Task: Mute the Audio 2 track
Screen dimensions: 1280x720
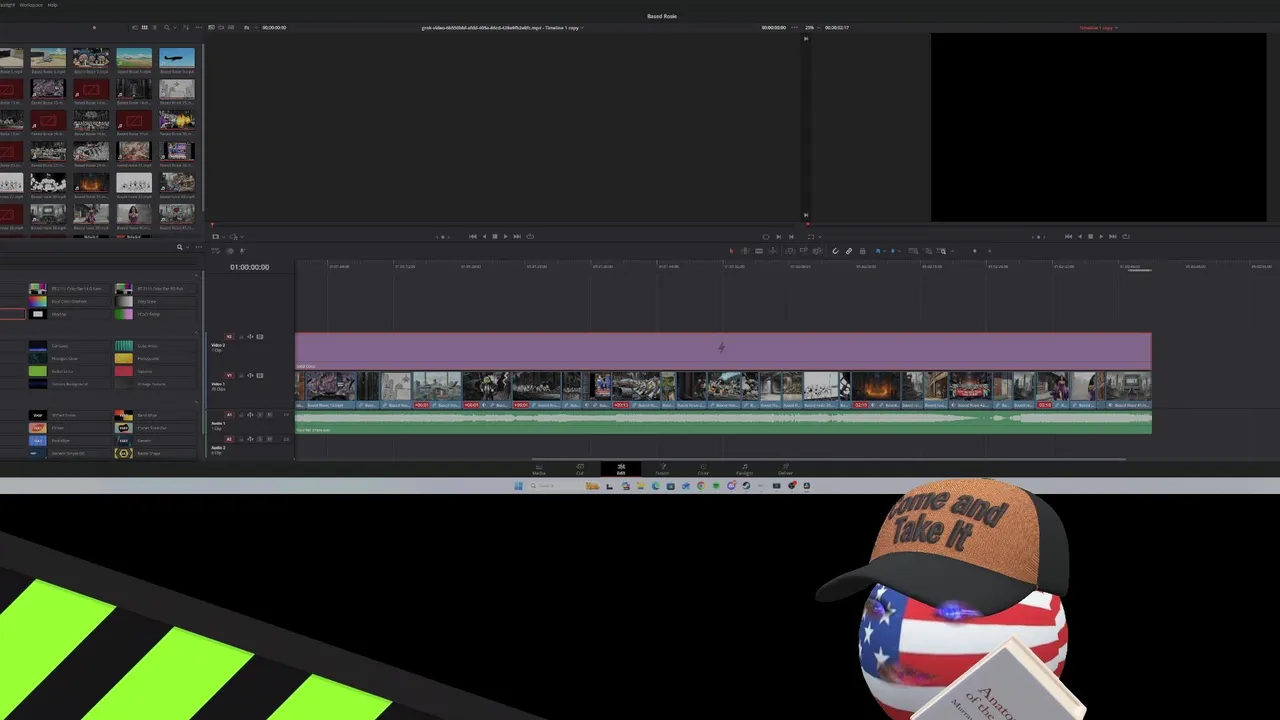Action: coord(269,439)
